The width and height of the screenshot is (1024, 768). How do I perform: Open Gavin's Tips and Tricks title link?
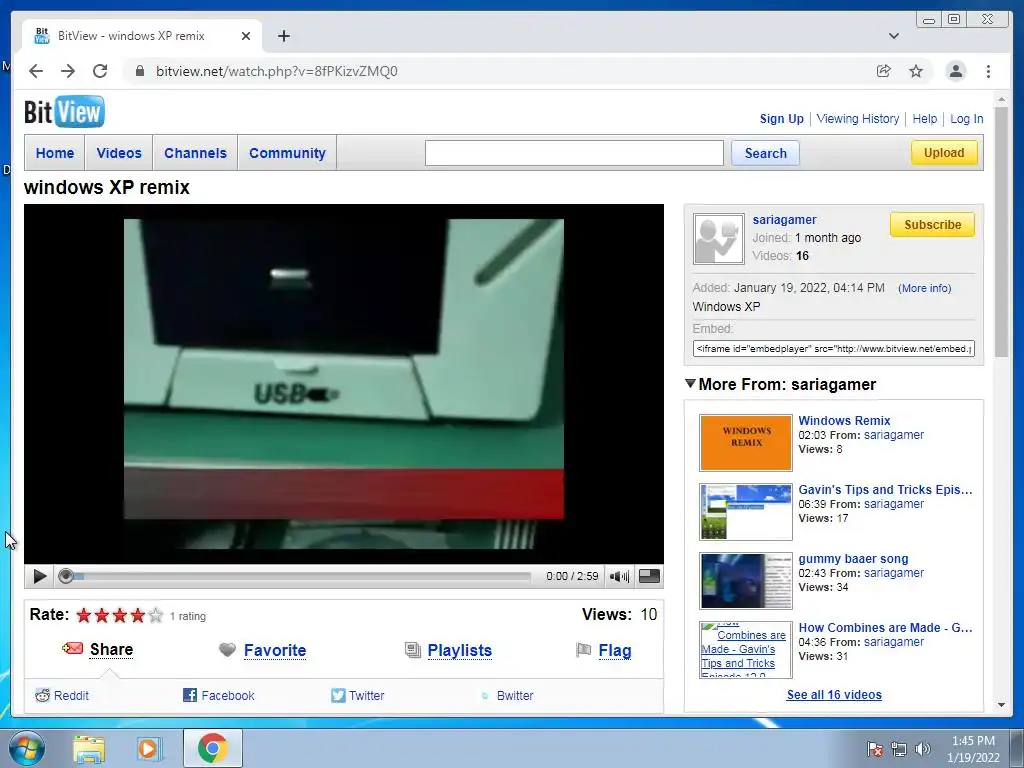tap(886, 490)
